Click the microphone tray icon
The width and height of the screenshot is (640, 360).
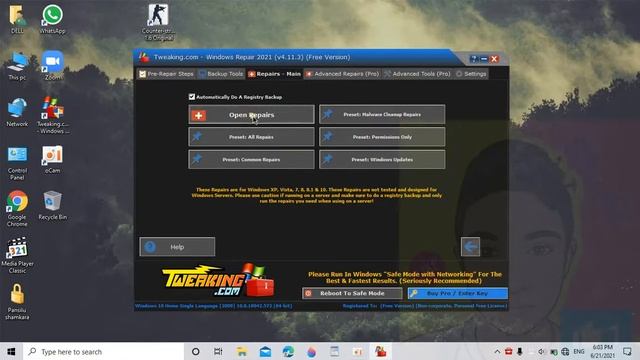tap(520, 351)
